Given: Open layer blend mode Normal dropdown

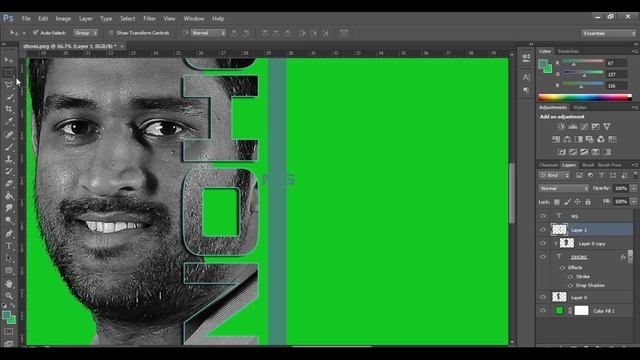Looking at the screenshot, I should point(564,188).
